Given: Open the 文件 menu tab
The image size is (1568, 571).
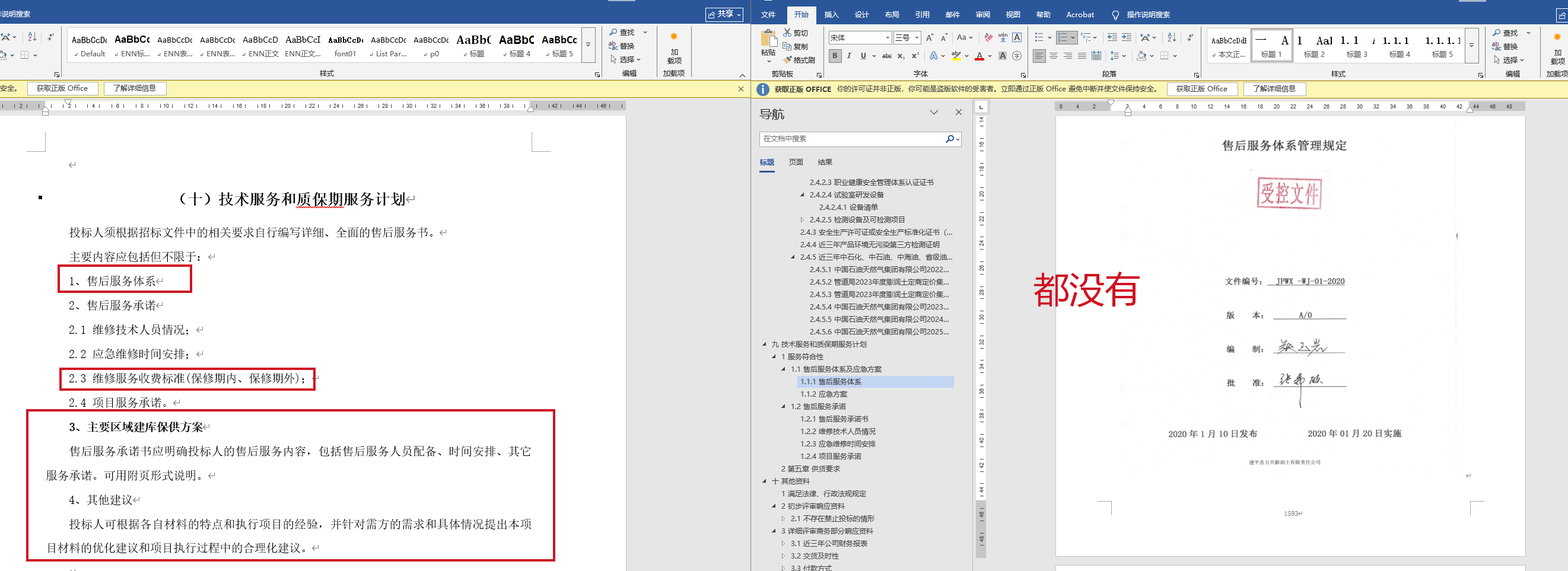Looking at the screenshot, I should click(x=768, y=15).
